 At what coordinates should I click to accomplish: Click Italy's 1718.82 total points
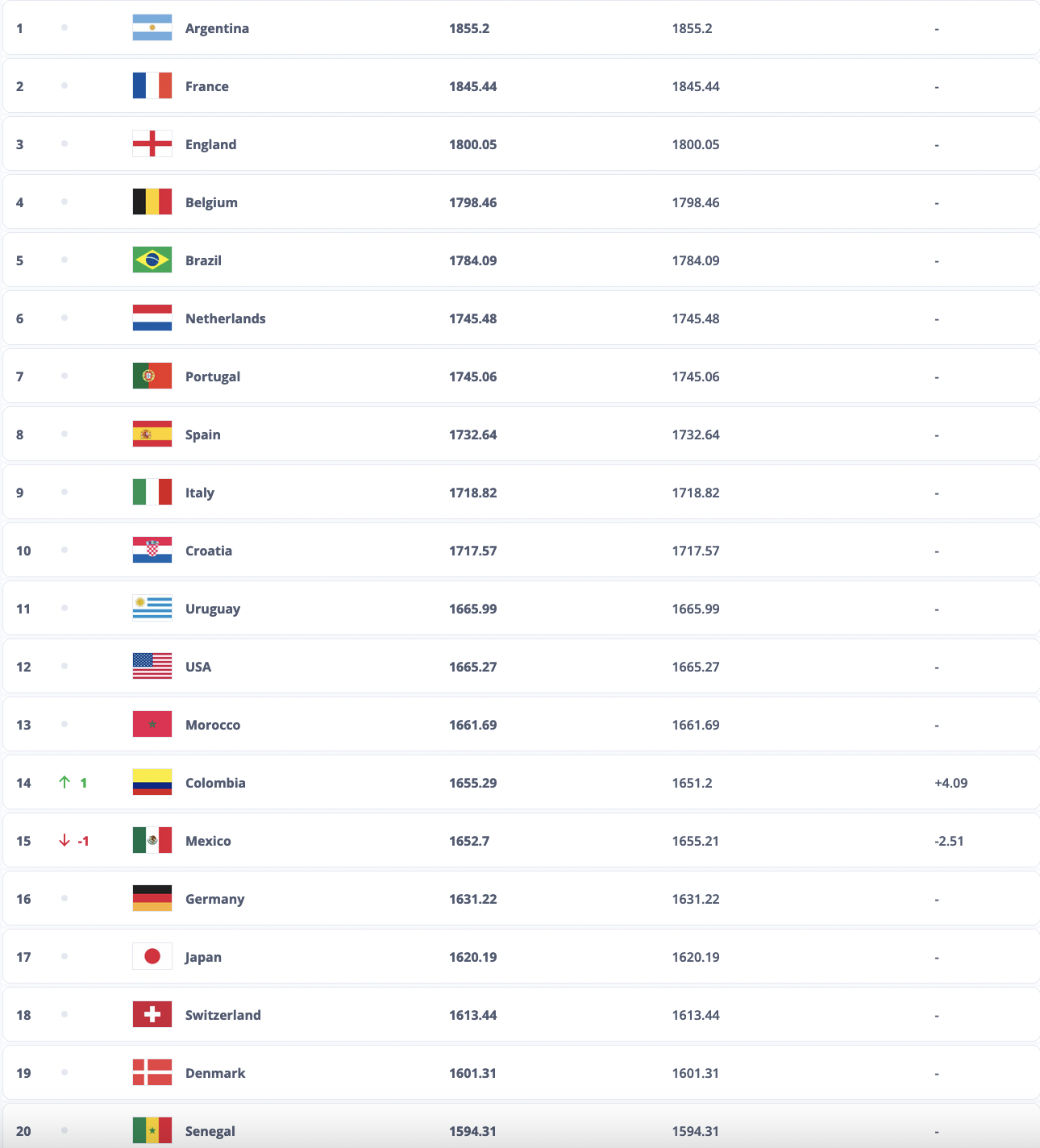(473, 493)
